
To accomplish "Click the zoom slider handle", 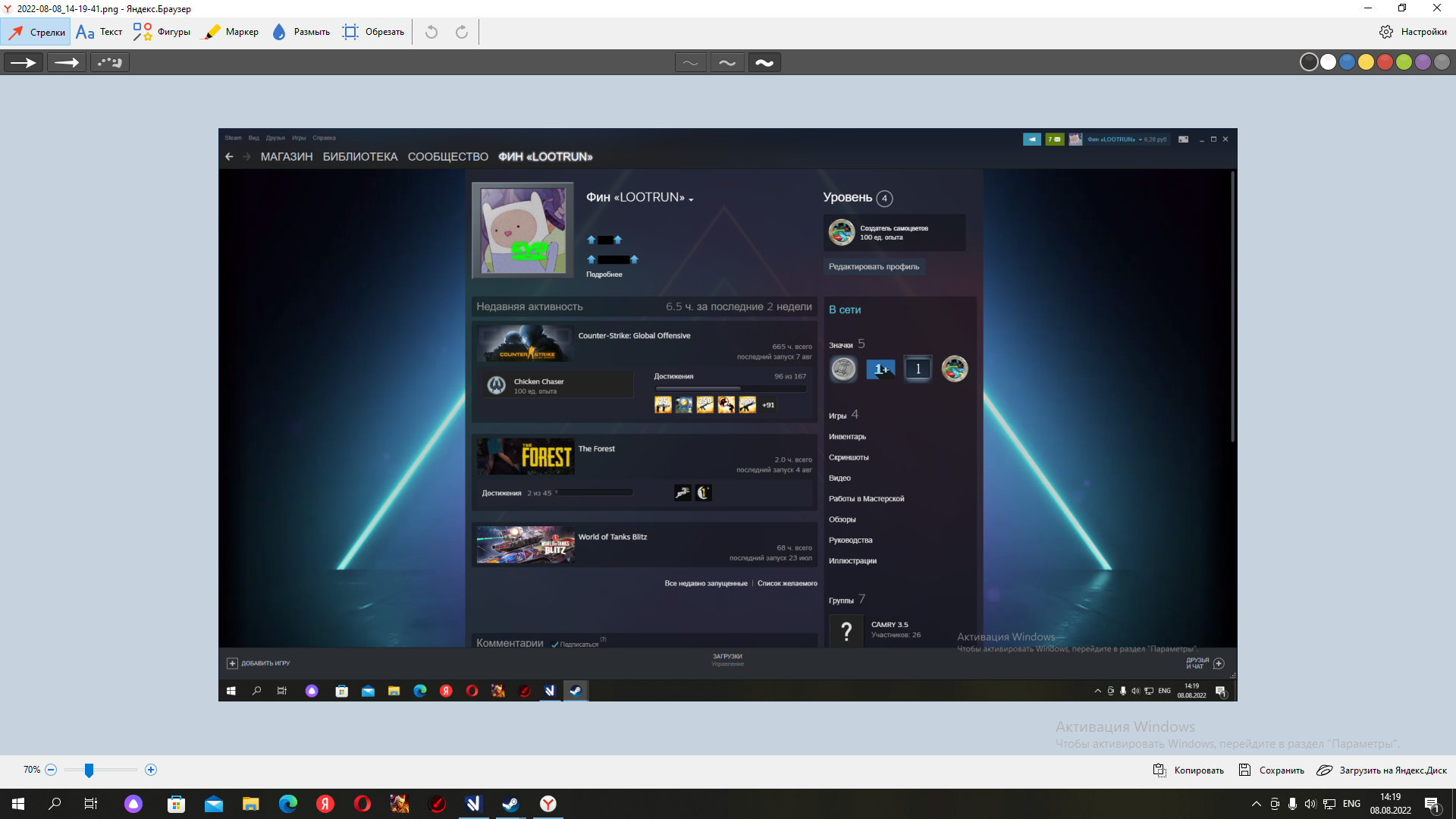I will [x=89, y=770].
